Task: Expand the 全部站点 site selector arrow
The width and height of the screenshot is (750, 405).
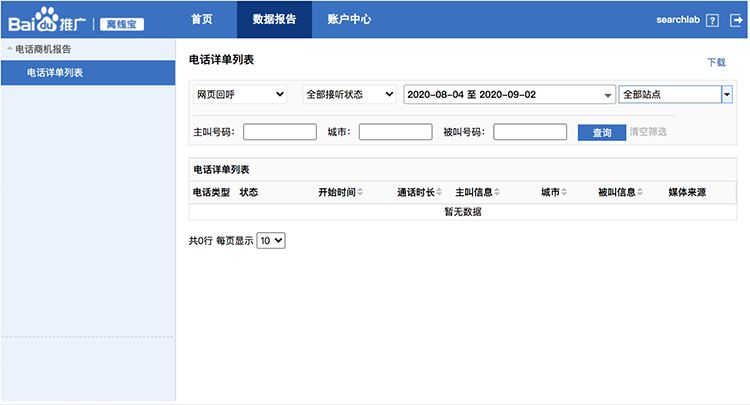Action: point(727,94)
